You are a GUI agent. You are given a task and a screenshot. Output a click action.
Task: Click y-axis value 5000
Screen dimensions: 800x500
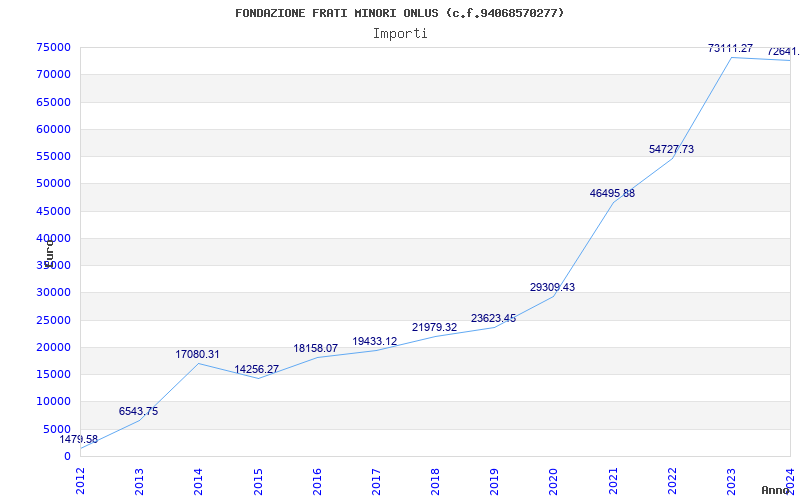(57, 429)
